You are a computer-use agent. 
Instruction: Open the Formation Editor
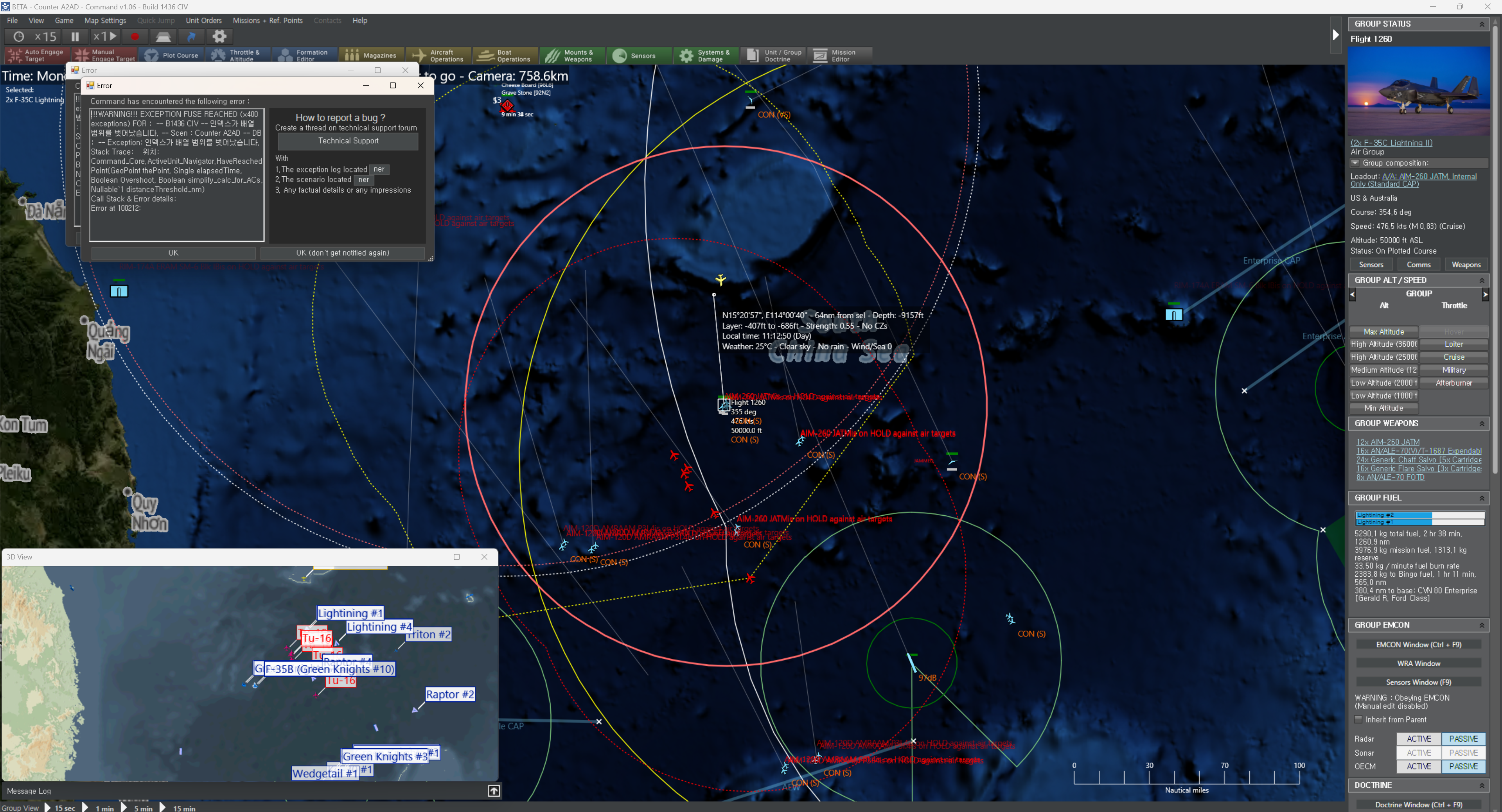(304, 56)
